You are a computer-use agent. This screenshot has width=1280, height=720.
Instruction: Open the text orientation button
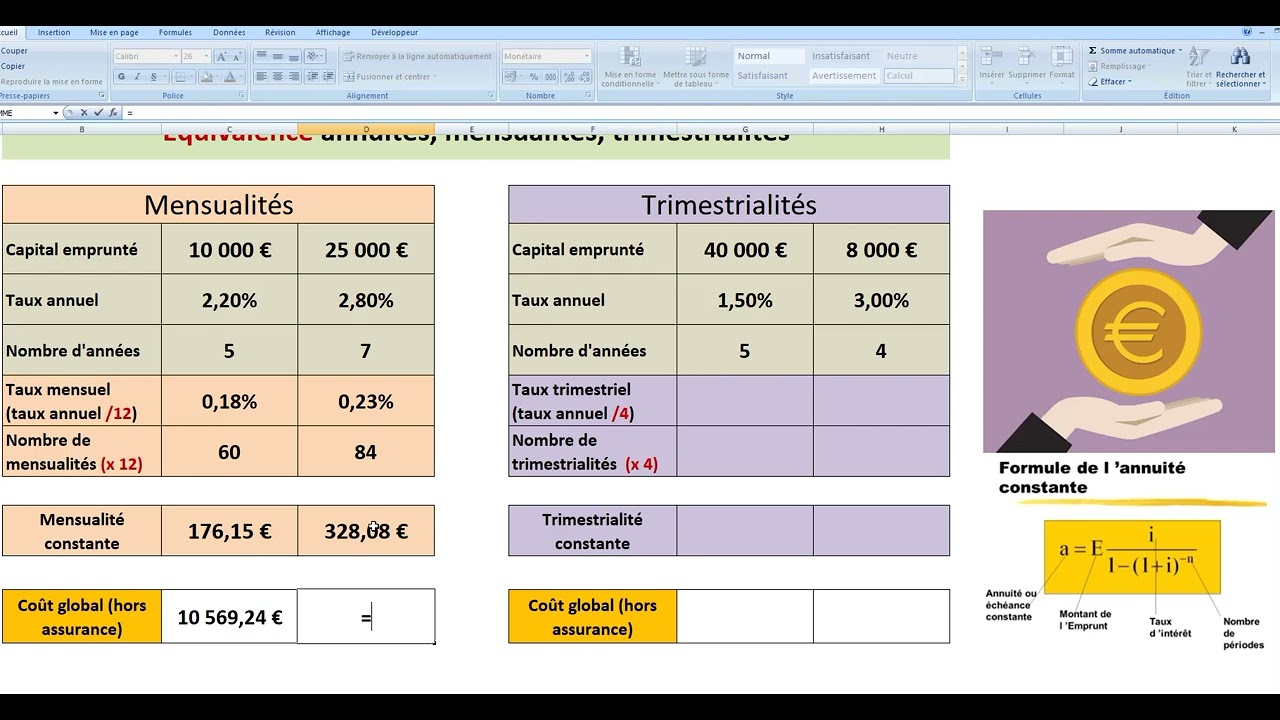tap(314, 56)
